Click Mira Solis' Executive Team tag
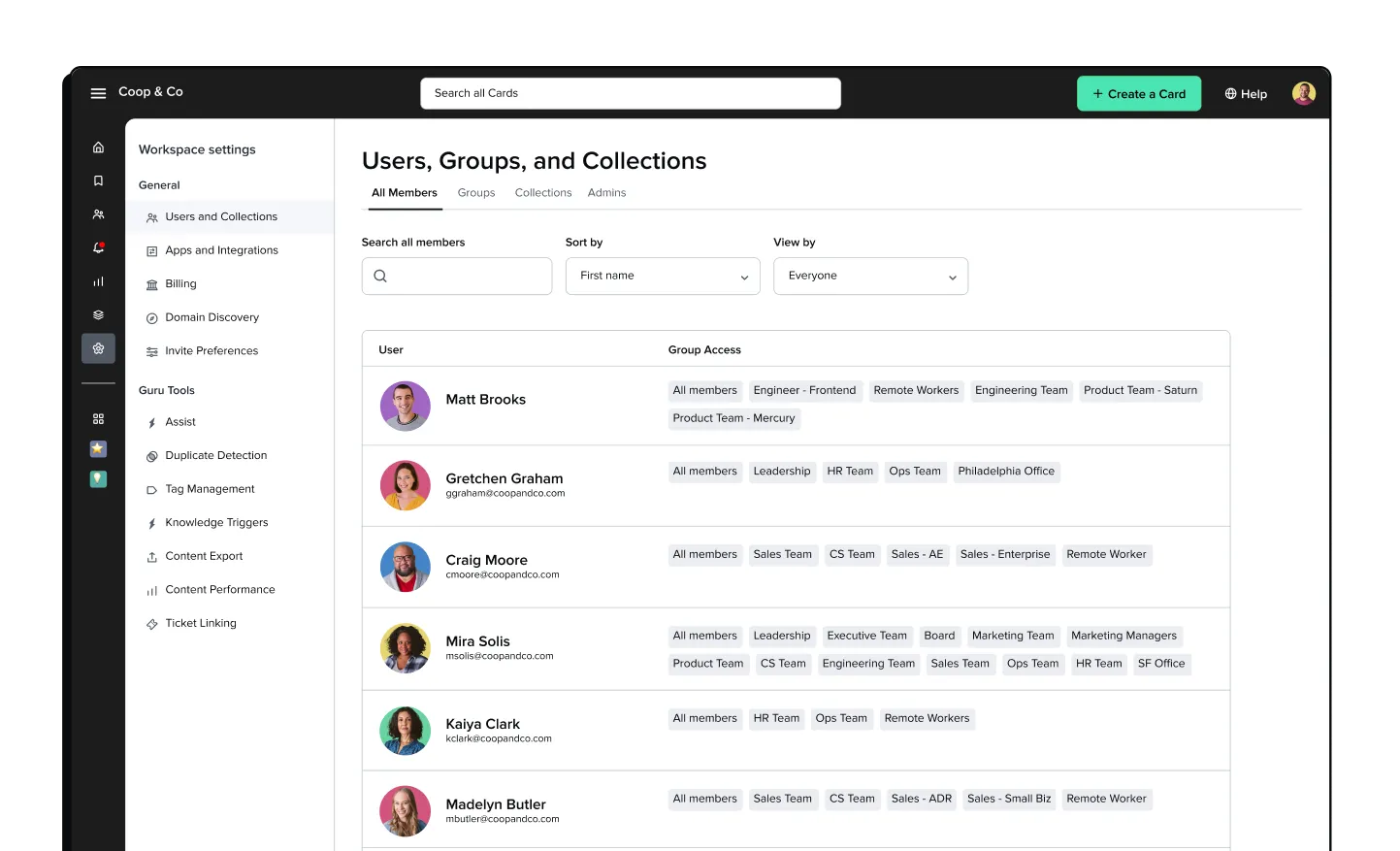The image size is (1400, 851). pyautogui.click(x=866, y=637)
